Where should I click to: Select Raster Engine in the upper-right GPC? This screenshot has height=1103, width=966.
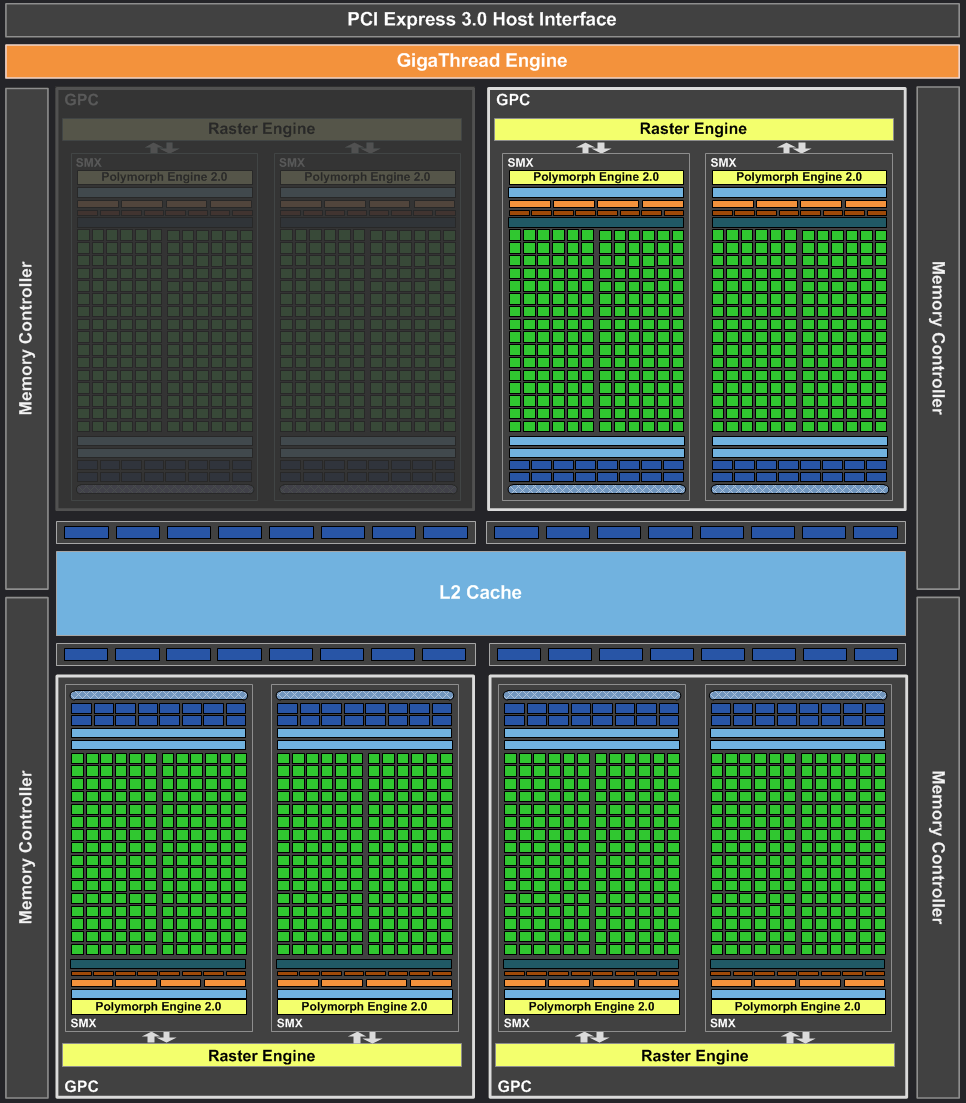pyautogui.click(x=693, y=129)
